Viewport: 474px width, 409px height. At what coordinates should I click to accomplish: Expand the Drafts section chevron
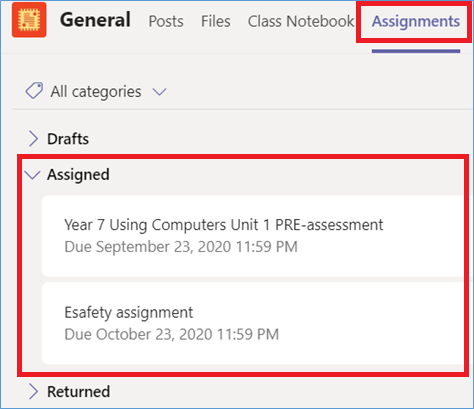(33, 139)
